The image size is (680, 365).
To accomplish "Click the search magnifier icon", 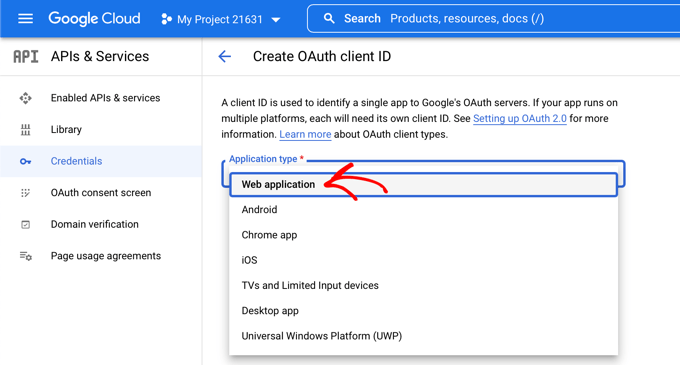I will (329, 18).
